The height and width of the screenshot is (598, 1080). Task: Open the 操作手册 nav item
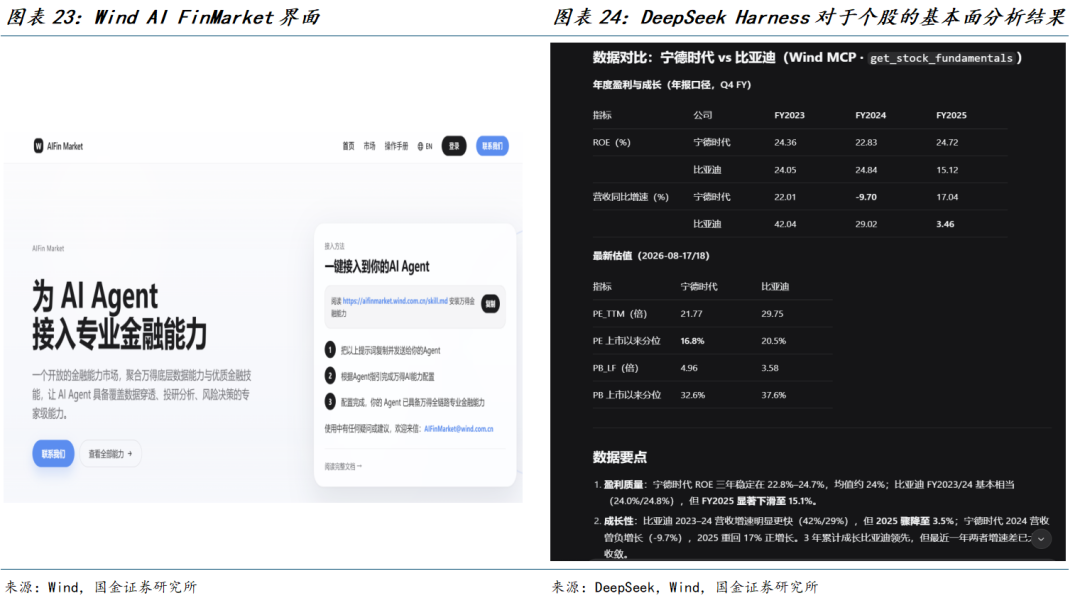pyautogui.click(x=396, y=146)
